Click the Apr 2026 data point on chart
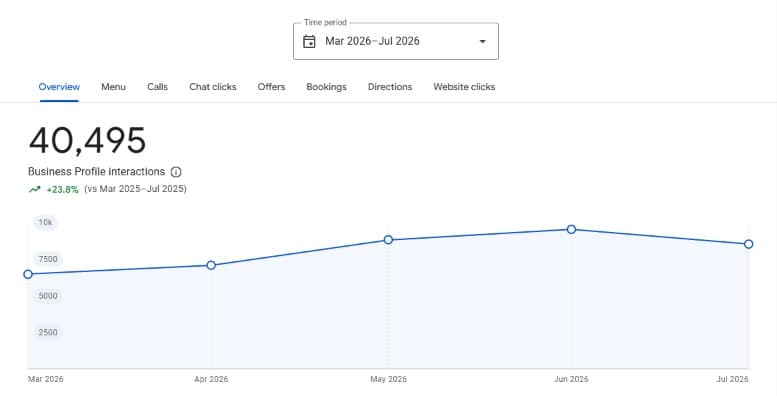Viewport: 777px width, 396px height. click(x=211, y=265)
